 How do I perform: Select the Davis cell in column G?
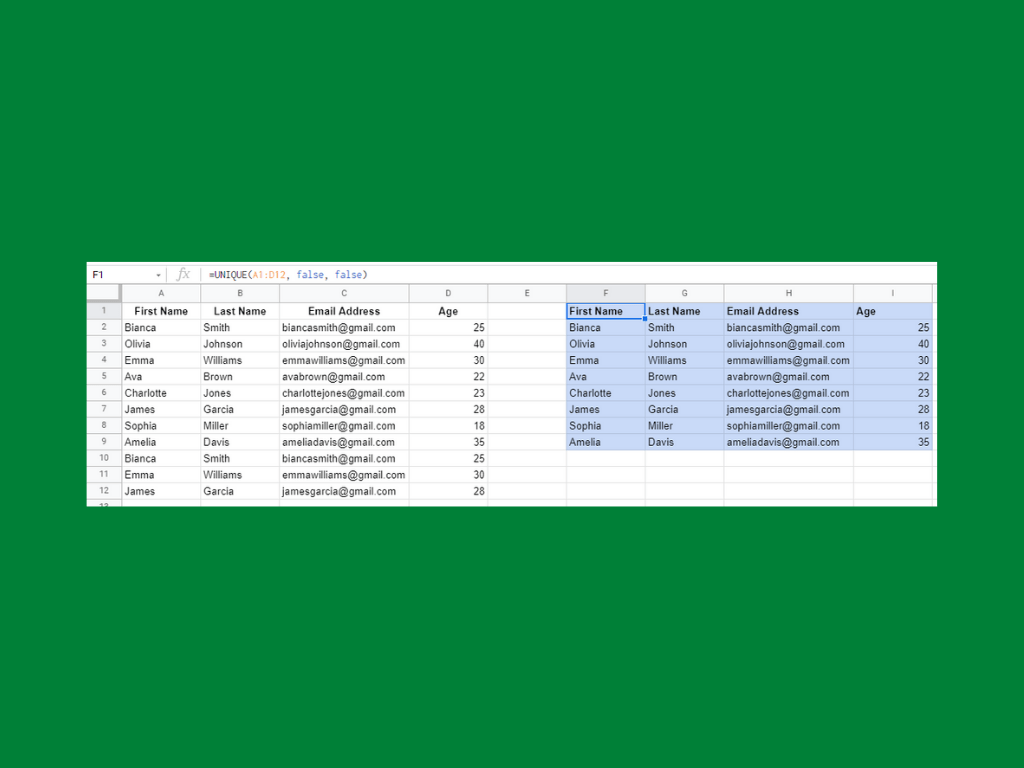(x=684, y=442)
